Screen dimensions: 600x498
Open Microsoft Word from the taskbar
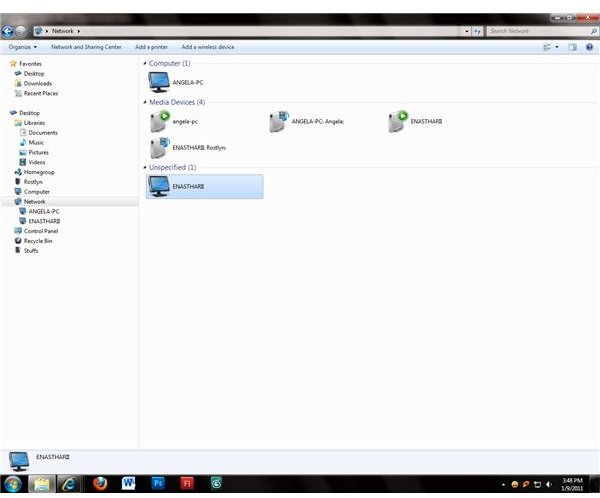tap(129, 483)
